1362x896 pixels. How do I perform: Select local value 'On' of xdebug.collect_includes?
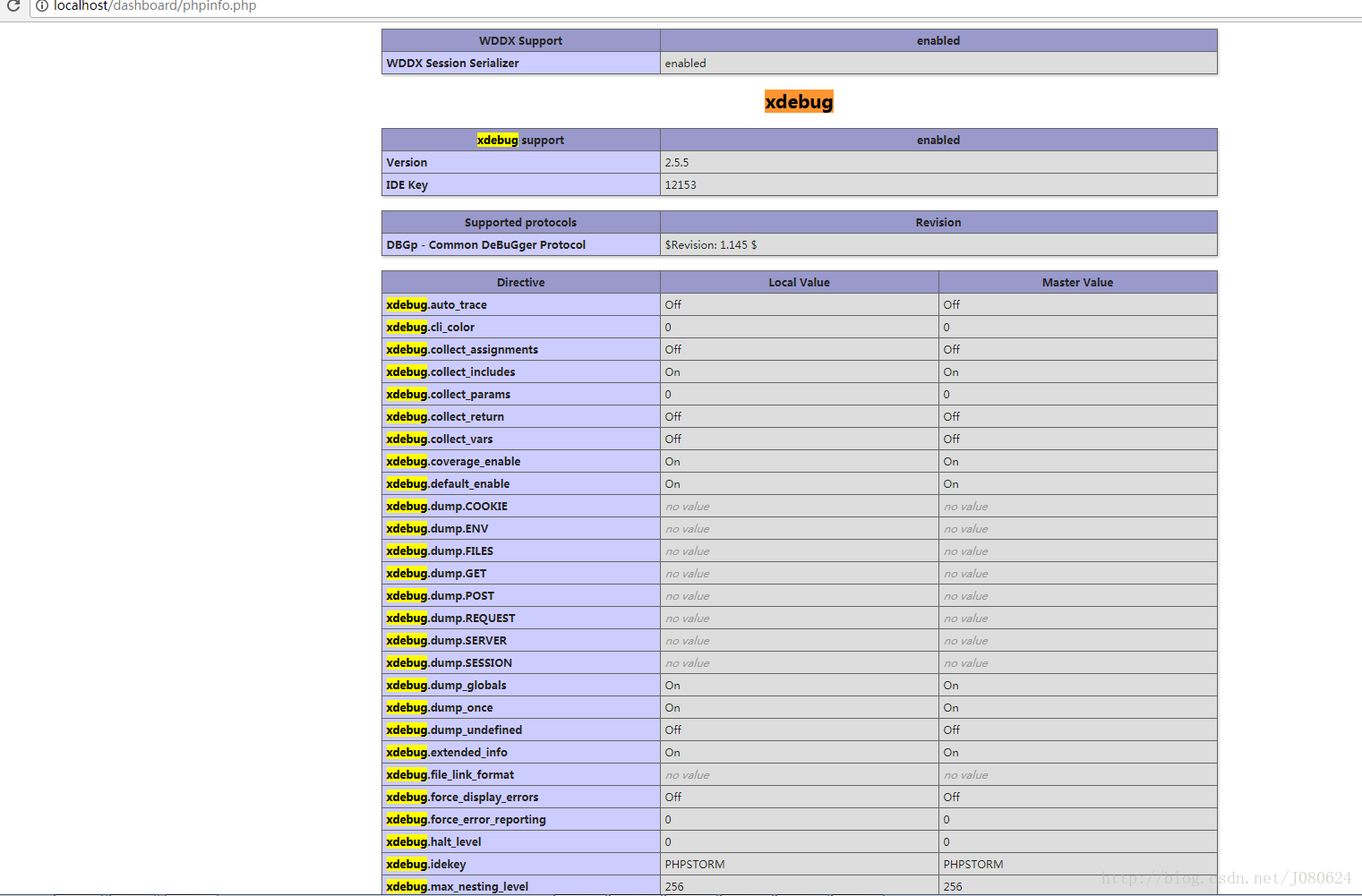pyautogui.click(x=672, y=371)
